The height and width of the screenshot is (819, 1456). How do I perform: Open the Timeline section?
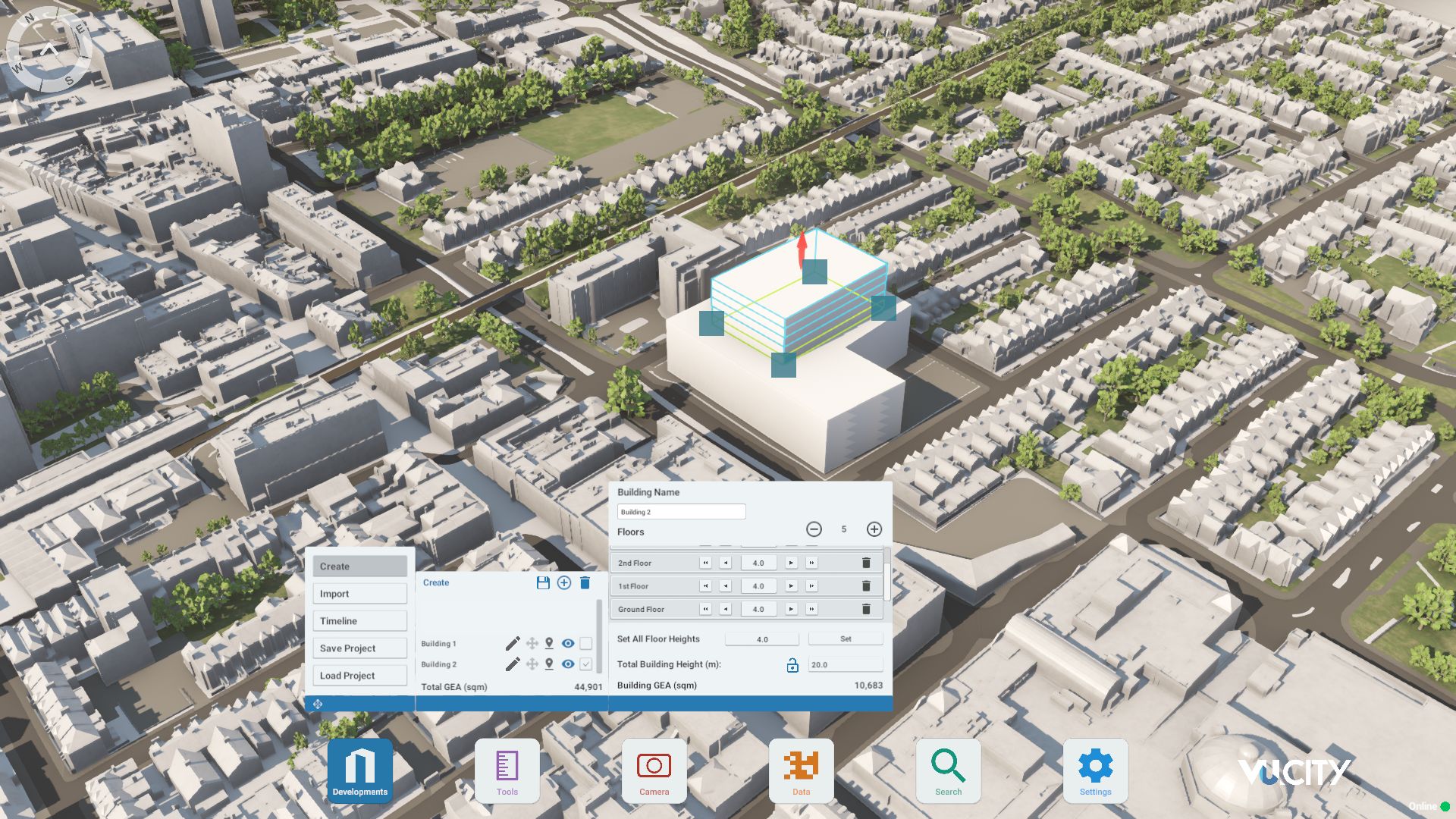click(x=359, y=620)
